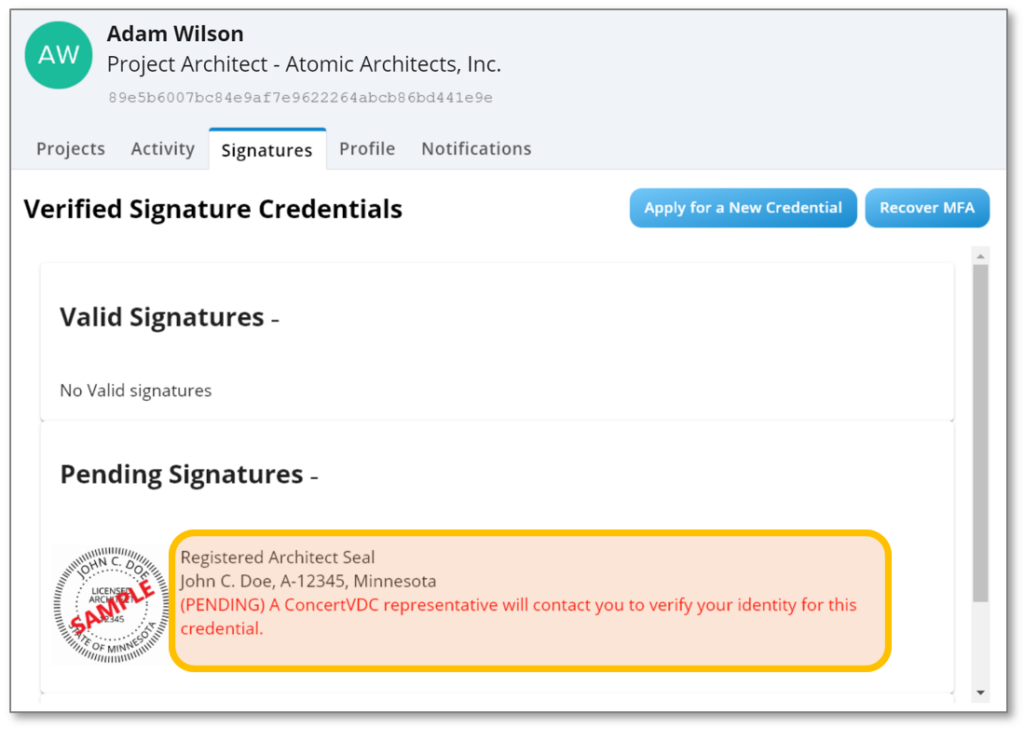Click the vertical scrollbar thumb
The height and width of the screenshot is (729, 1024).
981,430
